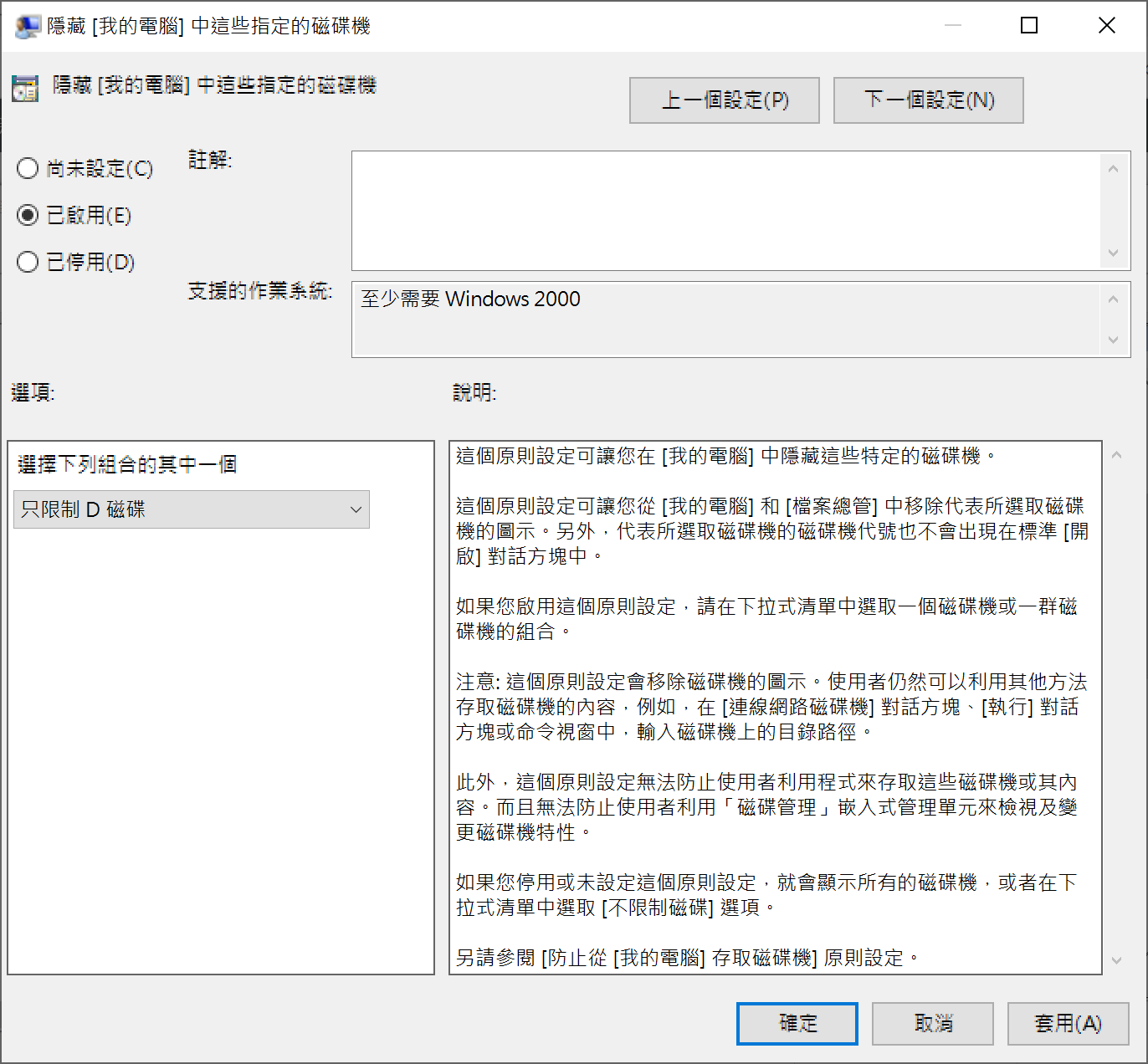Click the label 選擇下列組合的其中一個
The width and height of the screenshot is (1148, 1064).
[x=127, y=464]
